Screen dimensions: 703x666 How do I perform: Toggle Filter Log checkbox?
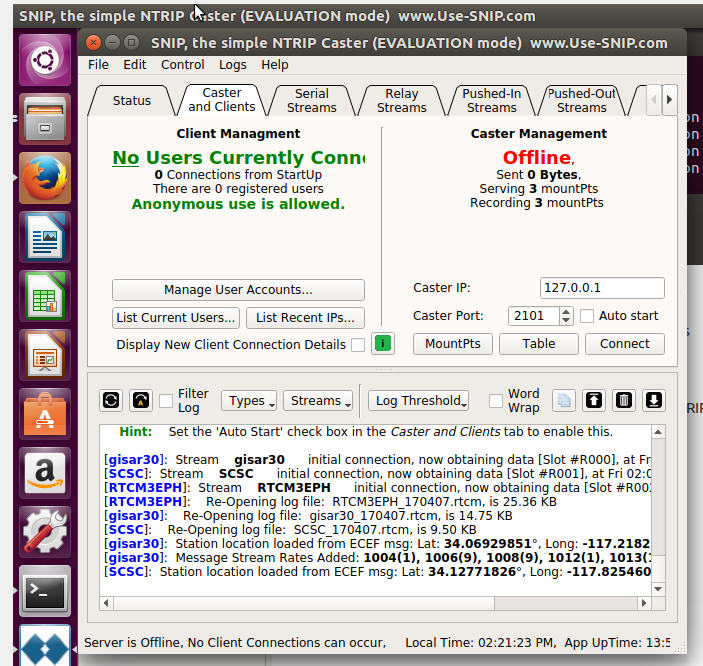(166, 400)
